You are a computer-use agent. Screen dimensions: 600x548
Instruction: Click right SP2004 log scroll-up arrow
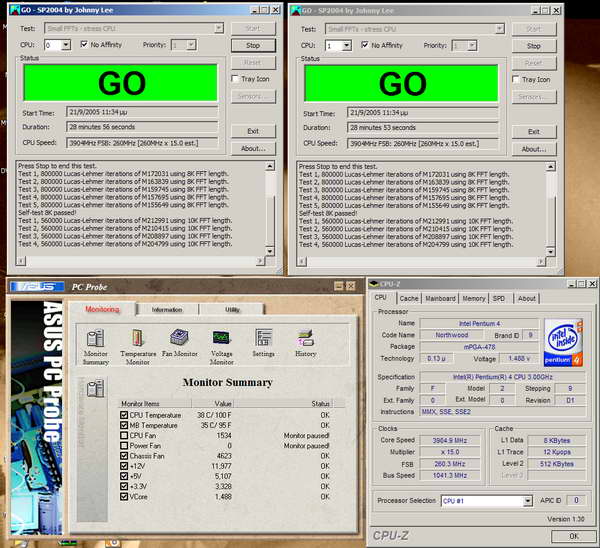[551, 166]
